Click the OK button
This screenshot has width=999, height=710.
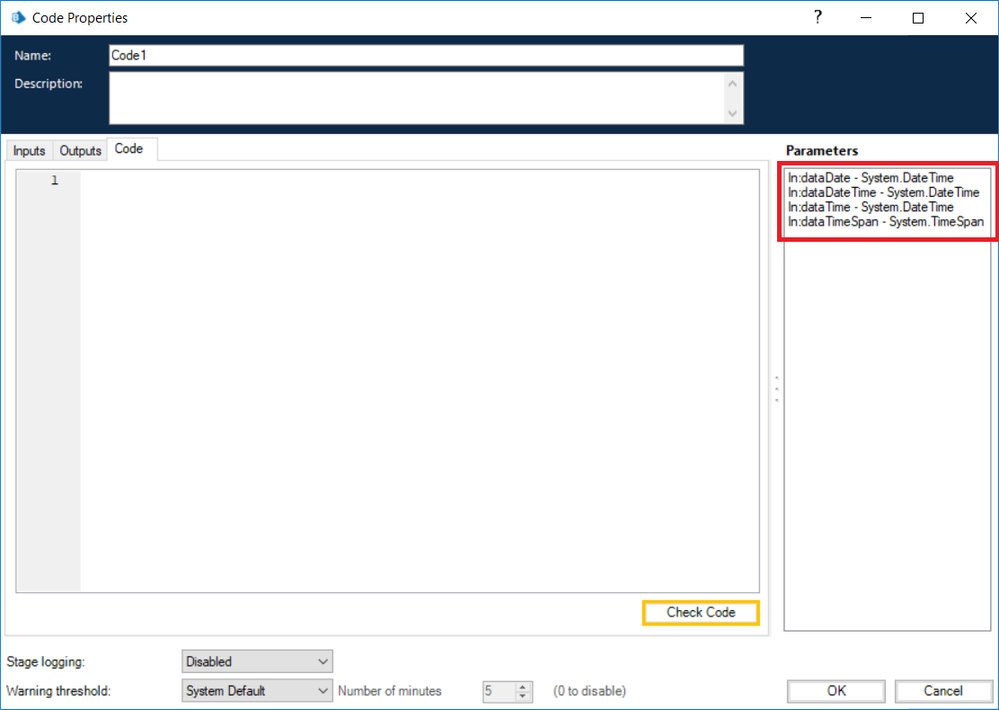(836, 691)
